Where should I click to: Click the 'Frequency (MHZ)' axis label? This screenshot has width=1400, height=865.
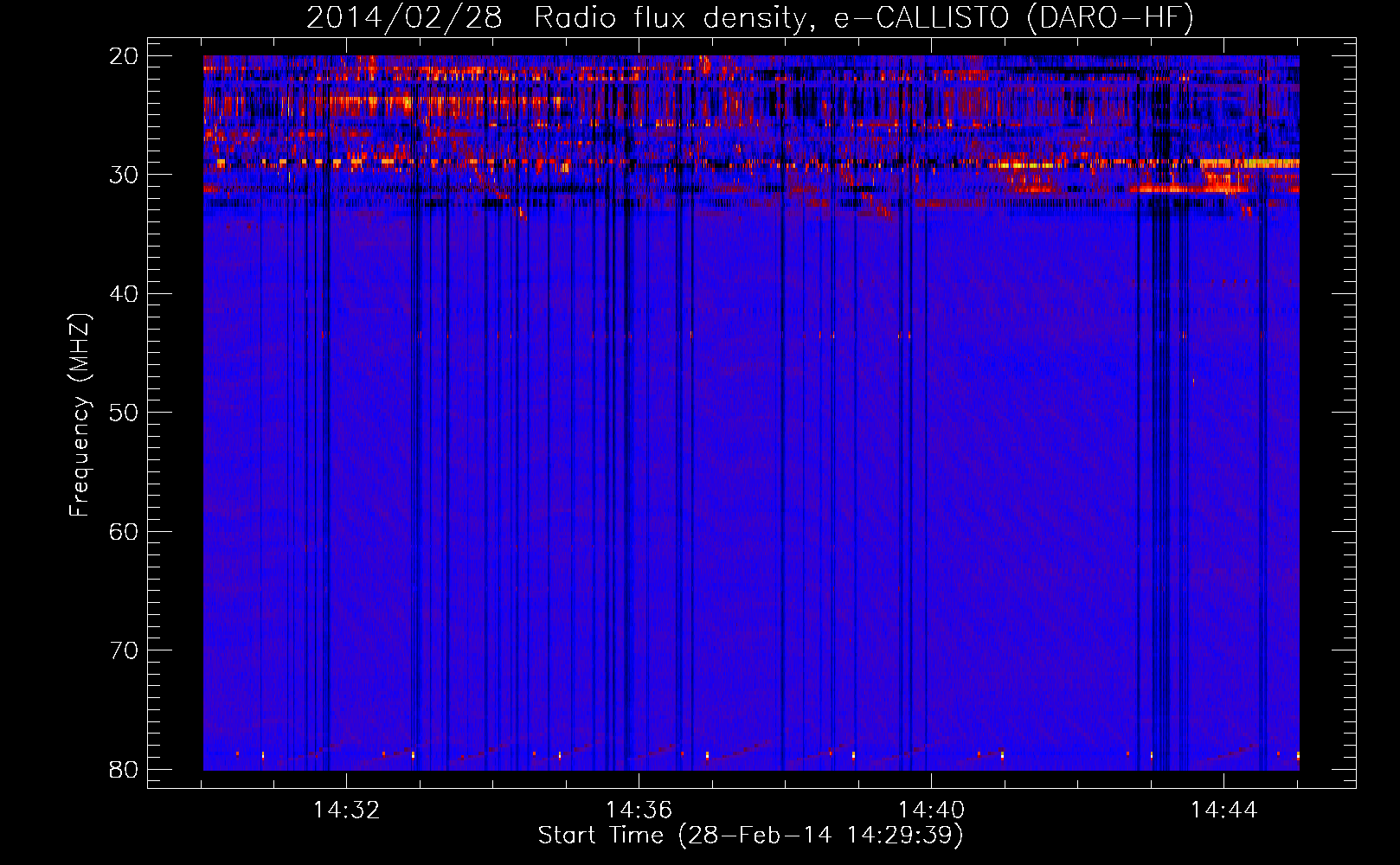point(80,414)
